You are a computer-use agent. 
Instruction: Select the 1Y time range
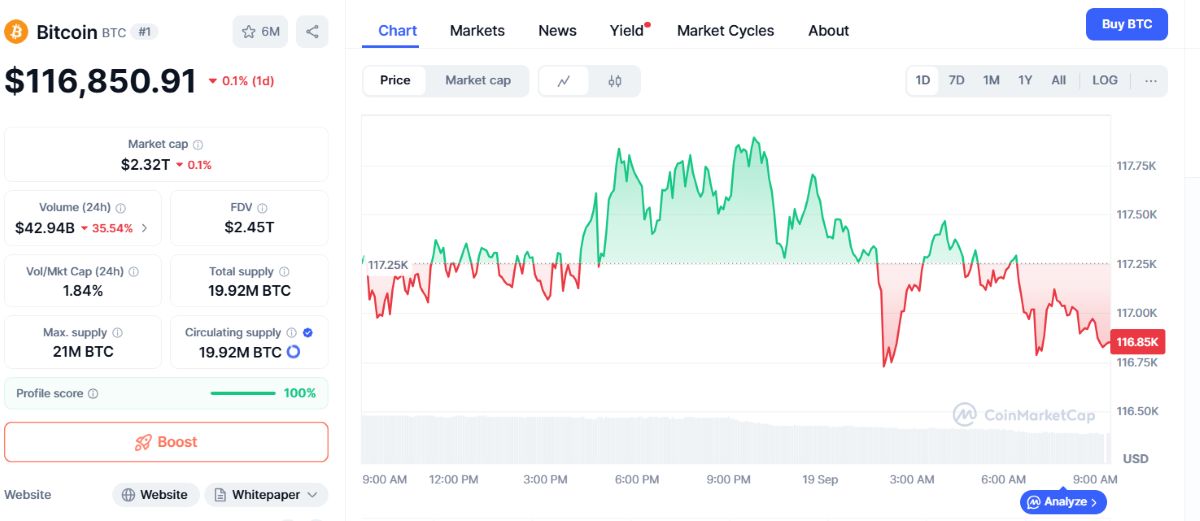point(1025,80)
